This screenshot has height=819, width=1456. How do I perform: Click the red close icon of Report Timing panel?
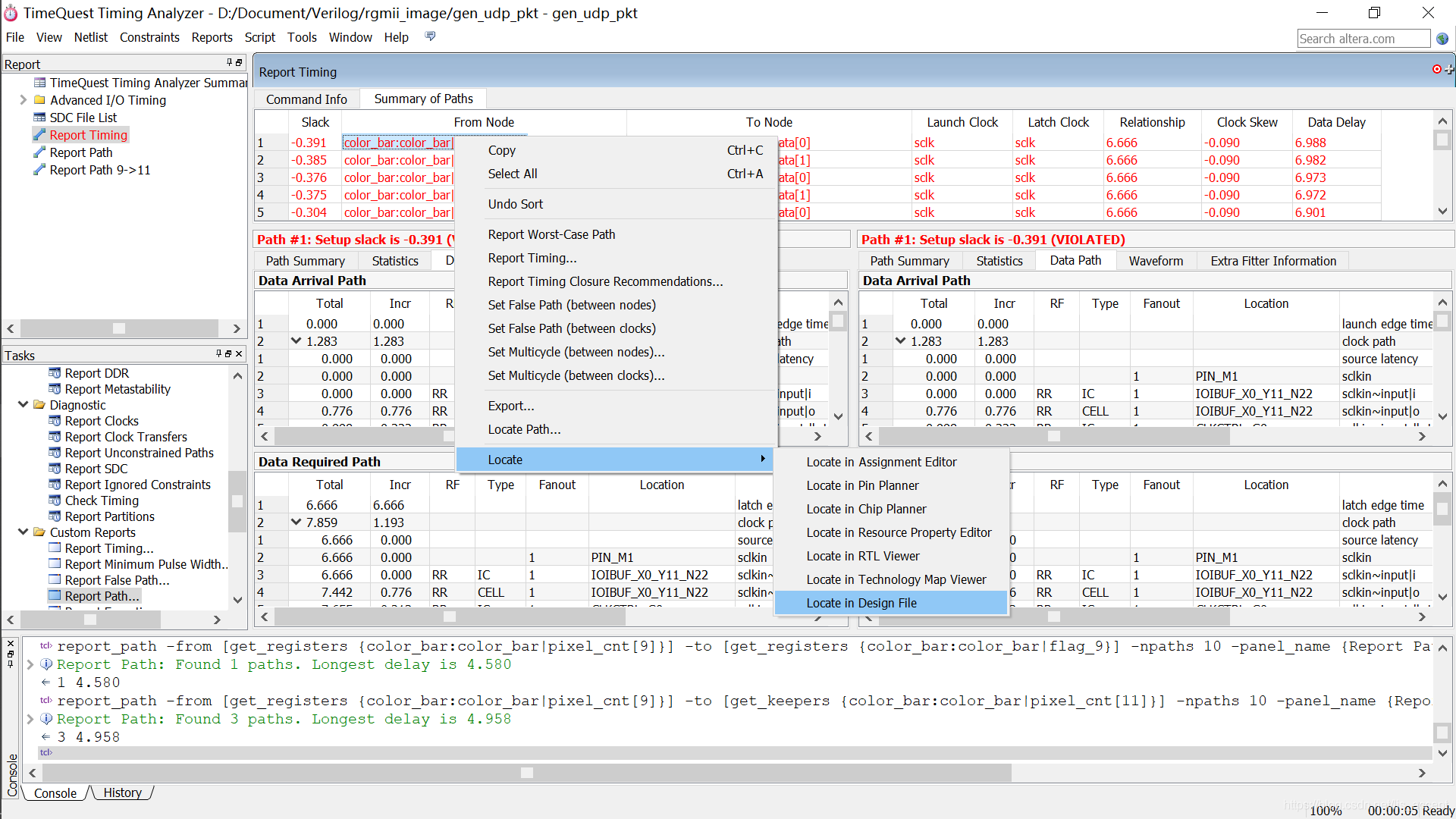click(1436, 69)
